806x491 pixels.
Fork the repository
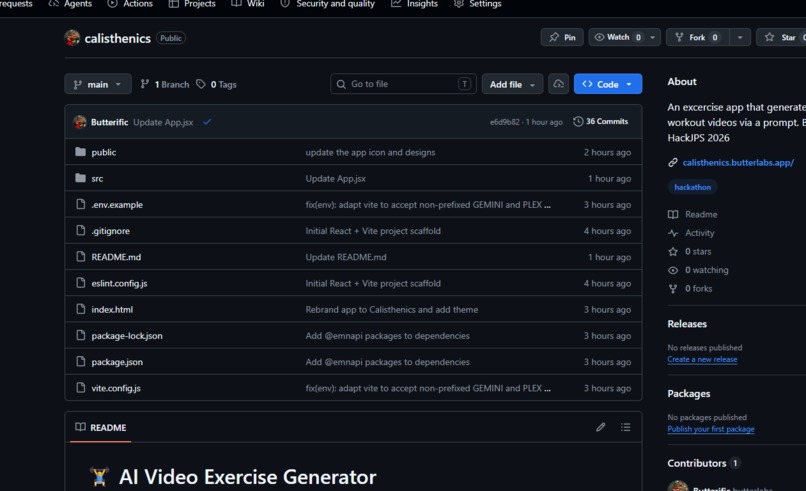(x=698, y=37)
